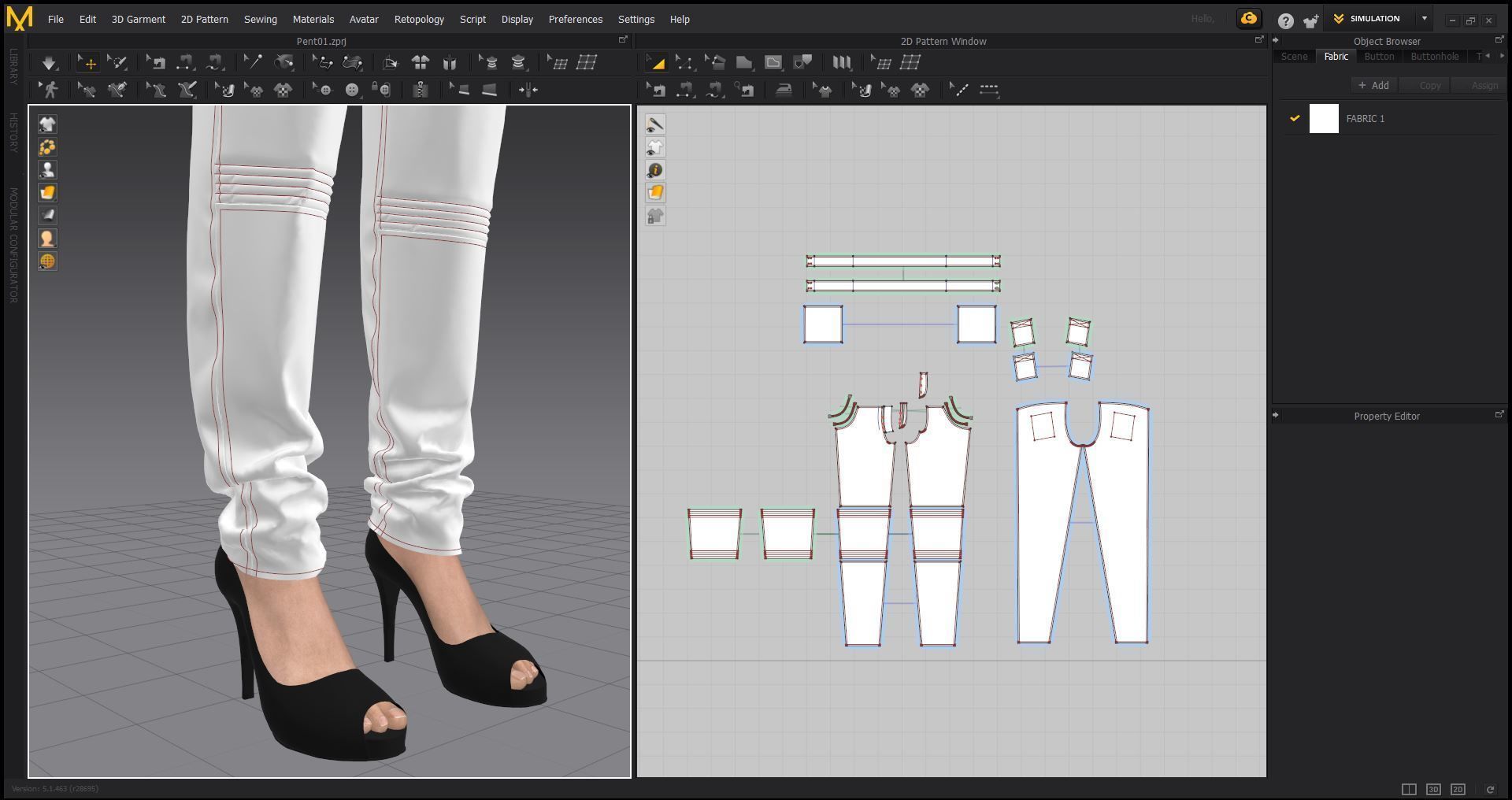Toggle the 2D window pattern info icon
Viewport: 1512px width, 800px height.
(655, 170)
